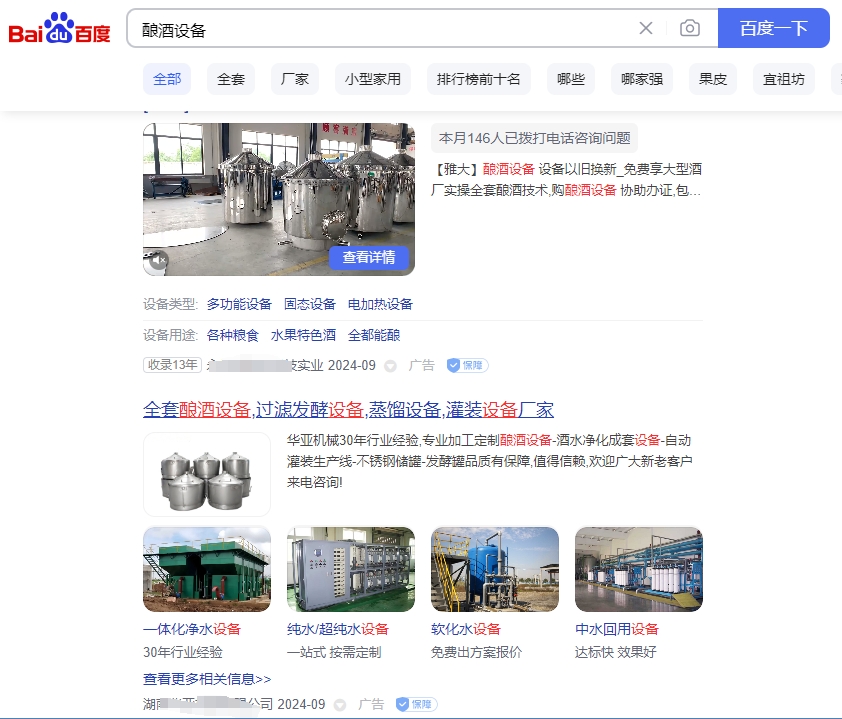
Task: Click the 华亚机械30年行业经验 description text
Action: pyautogui.click(x=489, y=461)
